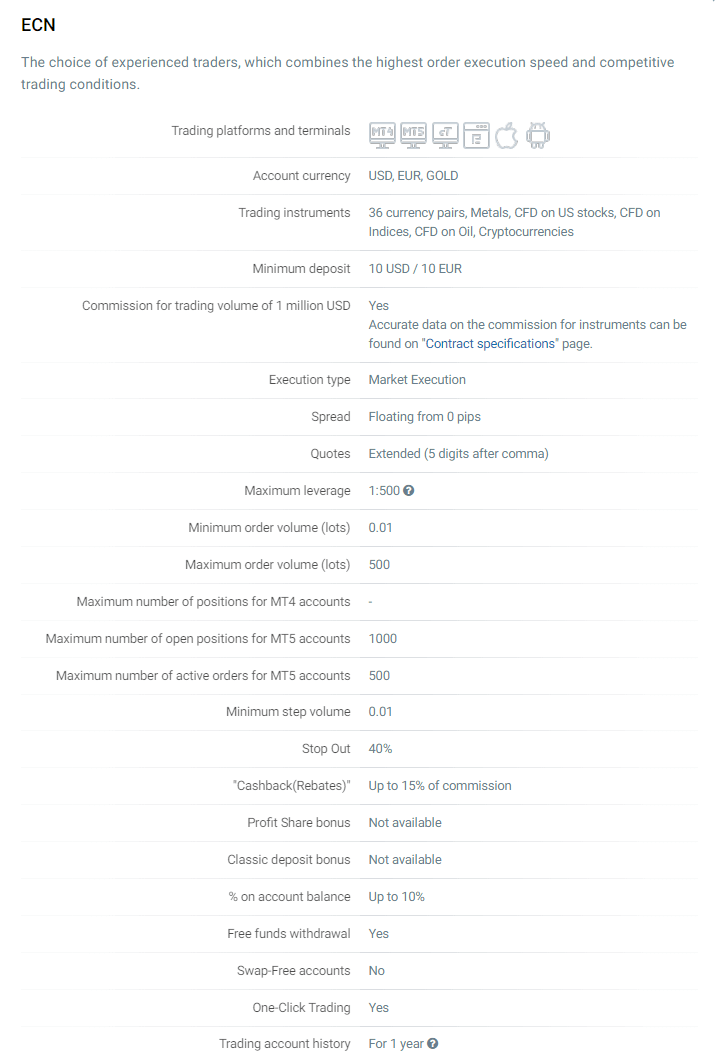Image resolution: width=720 pixels, height=1064 pixels.
Task: Click the Trading account history label
Action: coord(285,1044)
